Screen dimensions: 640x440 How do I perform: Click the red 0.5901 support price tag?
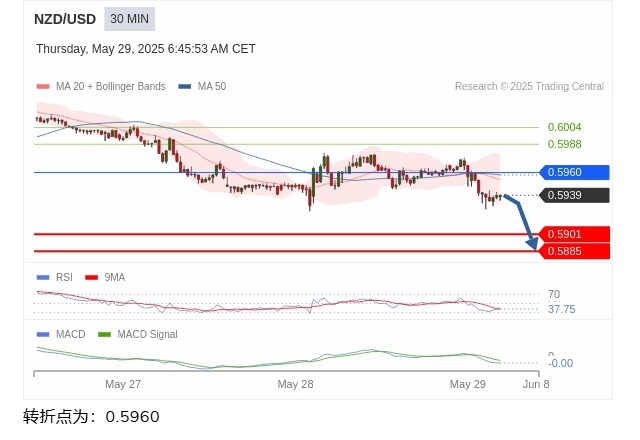[x=574, y=234]
